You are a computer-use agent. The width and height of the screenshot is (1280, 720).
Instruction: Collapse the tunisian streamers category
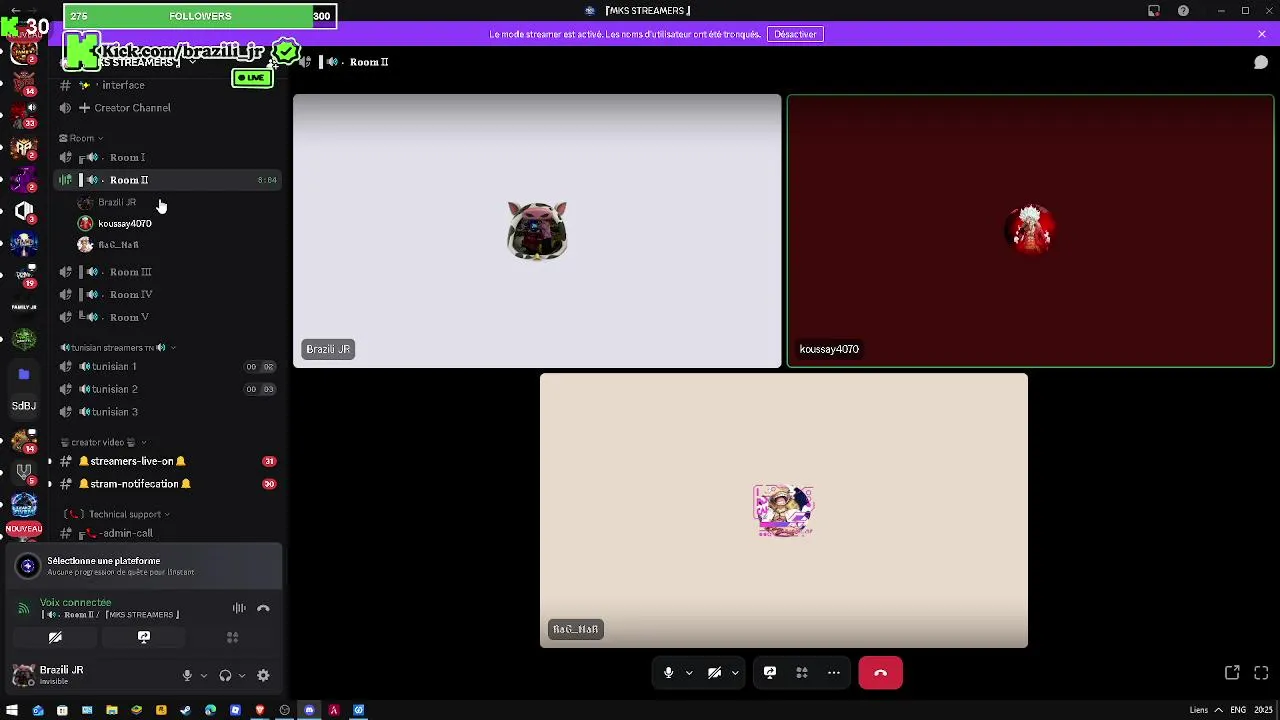[117, 348]
